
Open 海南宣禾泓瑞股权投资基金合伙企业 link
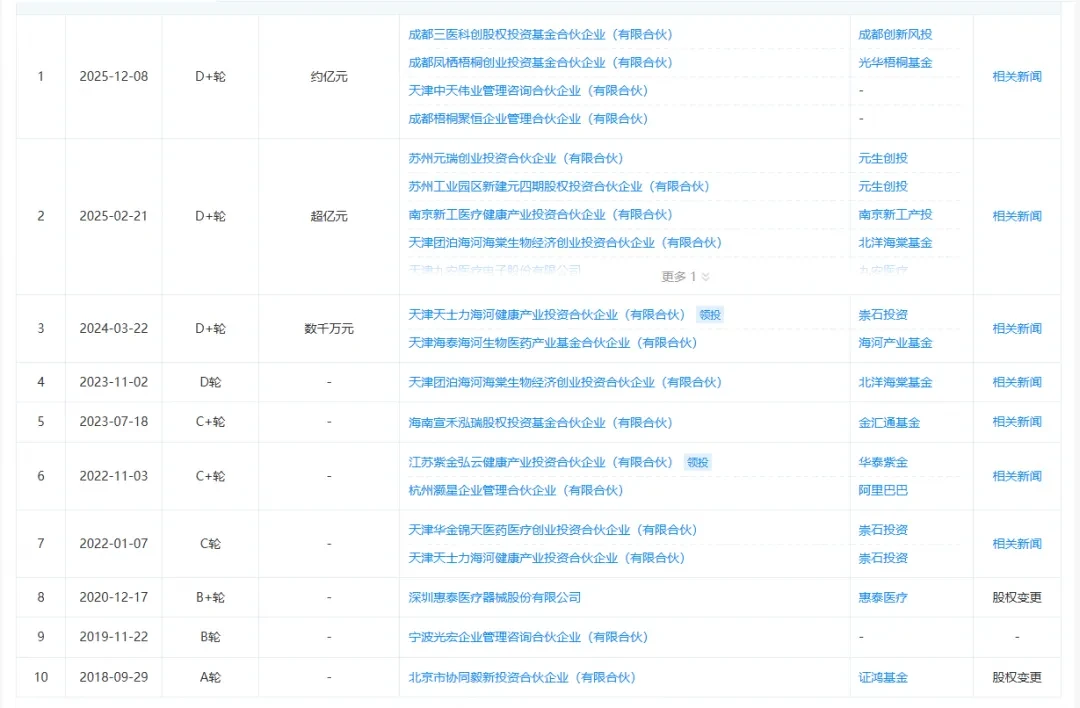tap(540, 423)
